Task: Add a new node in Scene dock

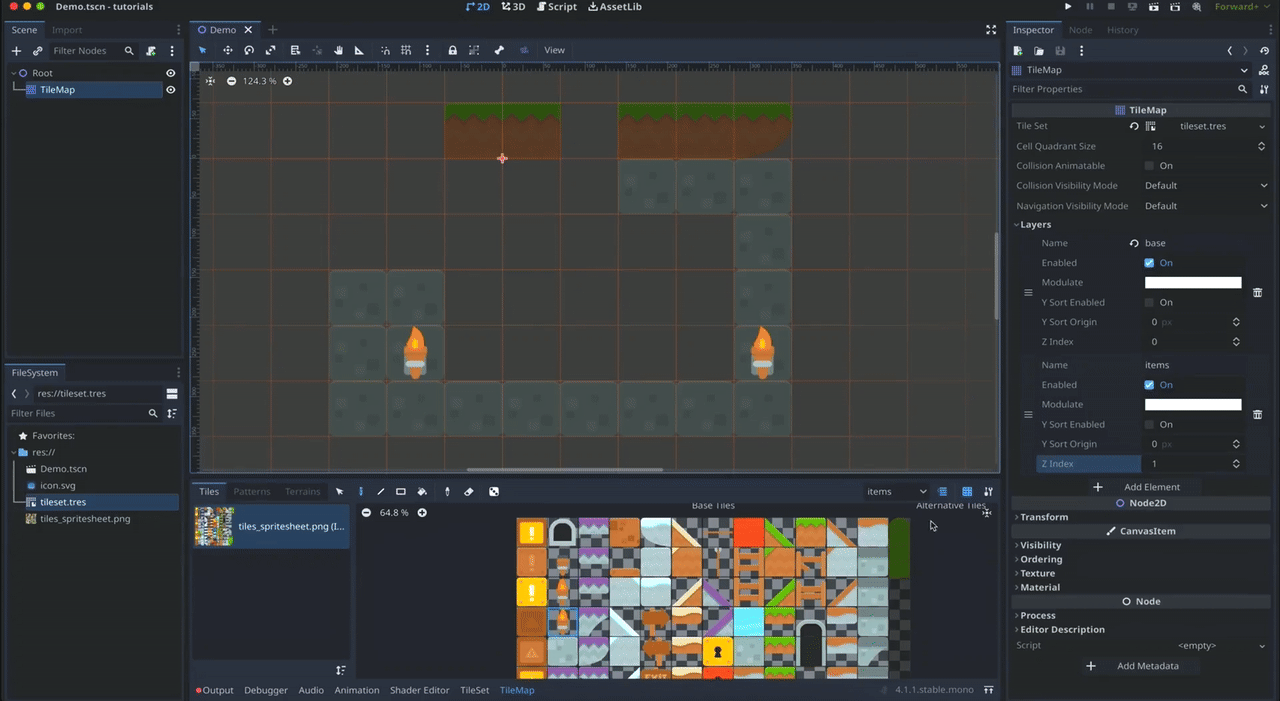Action: 16,50
